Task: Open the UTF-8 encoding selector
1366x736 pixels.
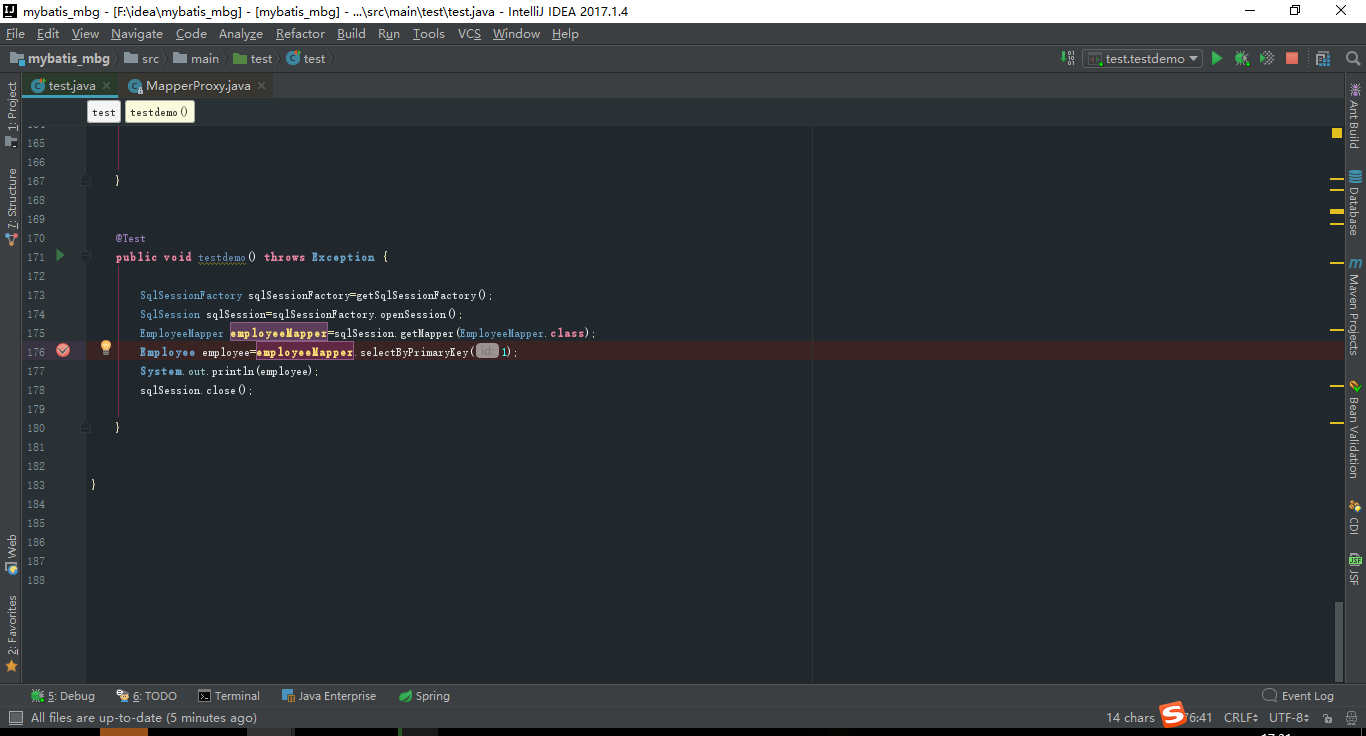Action: [1288, 717]
